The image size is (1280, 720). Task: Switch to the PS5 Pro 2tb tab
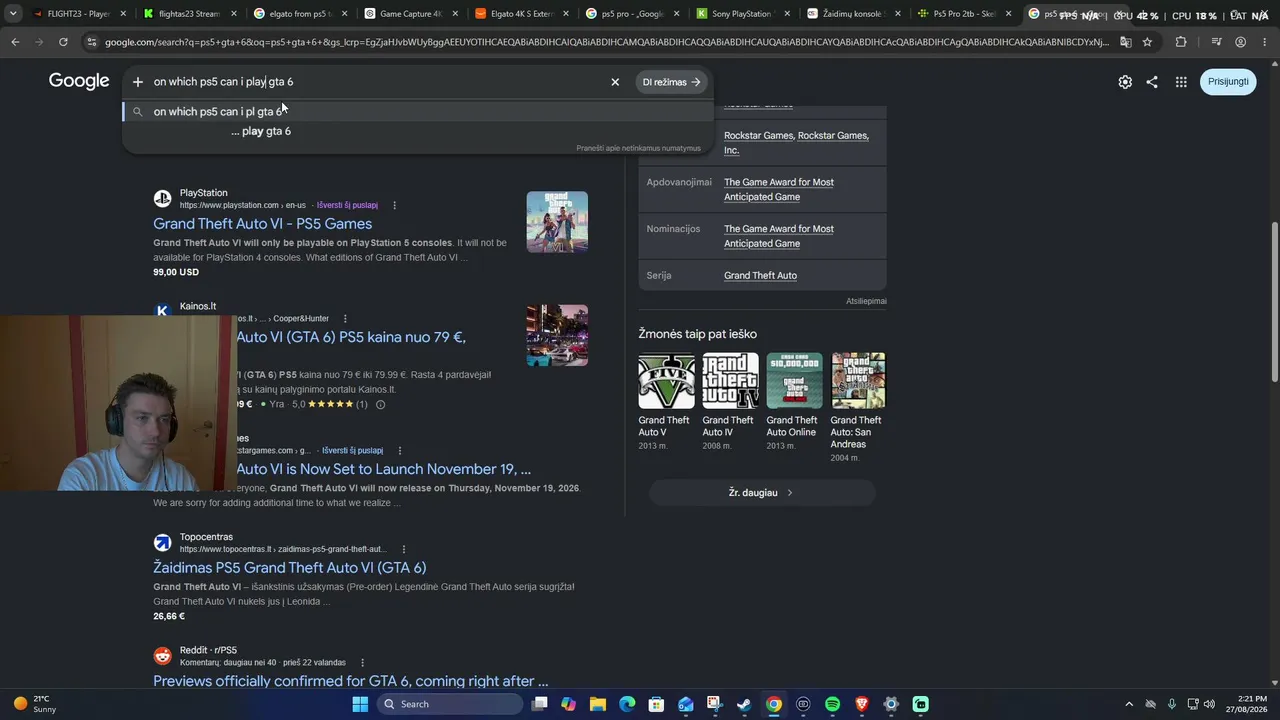[x=964, y=14]
